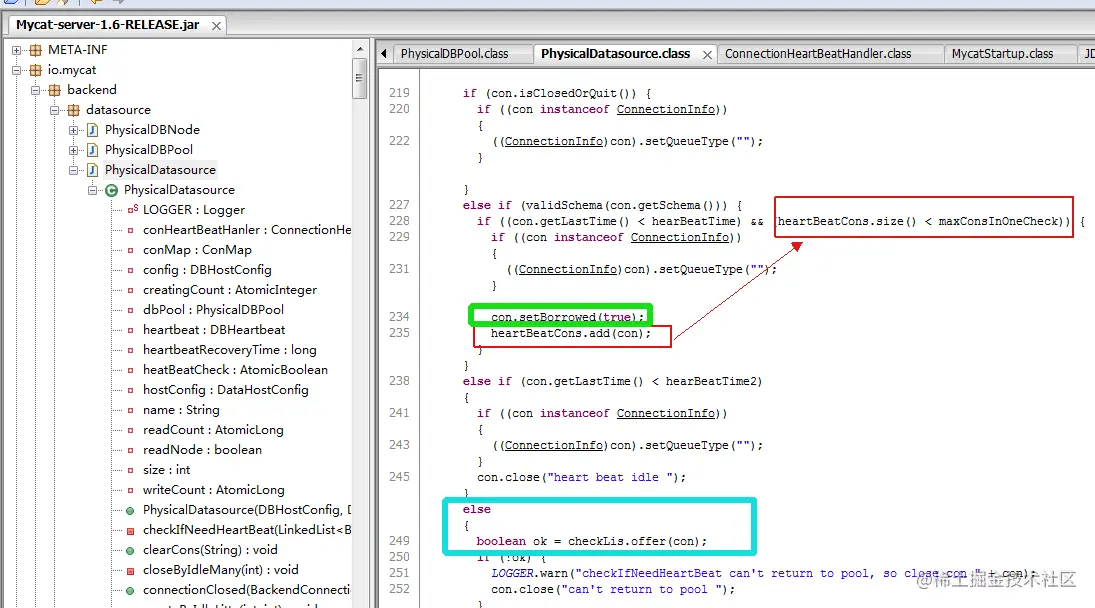Follow the ConnectionInfo link on line 243
Screen dimensions: 1095x608
click(x=554, y=445)
